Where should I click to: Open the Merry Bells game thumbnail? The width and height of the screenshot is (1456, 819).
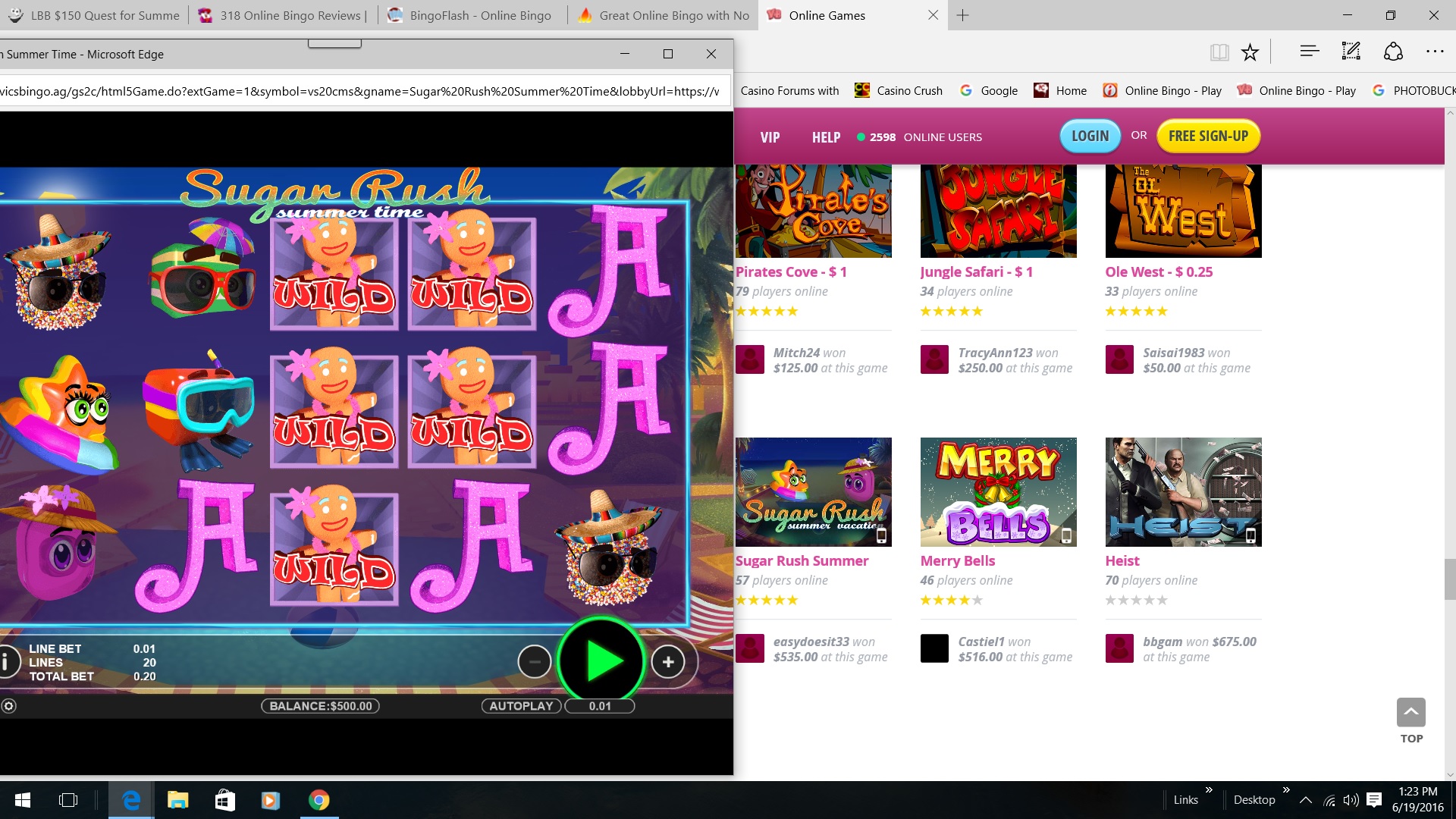coord(998,492)
